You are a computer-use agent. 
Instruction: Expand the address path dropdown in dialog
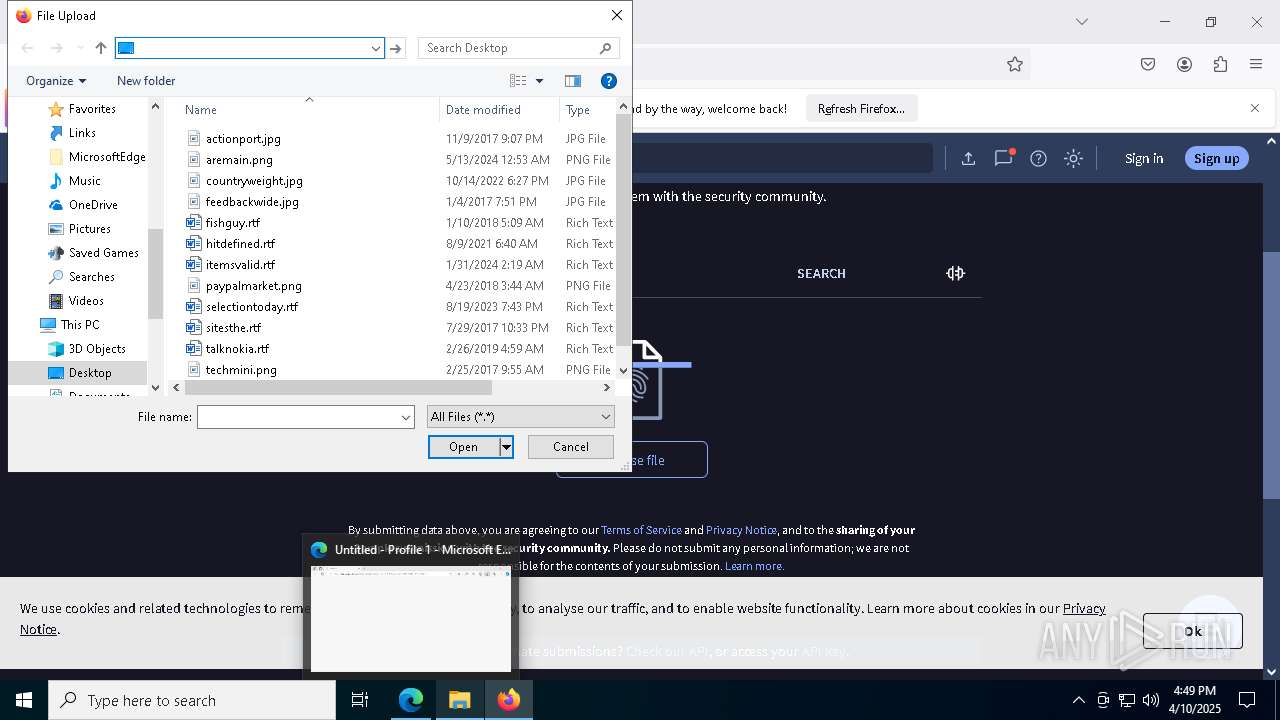coord(376,48)
